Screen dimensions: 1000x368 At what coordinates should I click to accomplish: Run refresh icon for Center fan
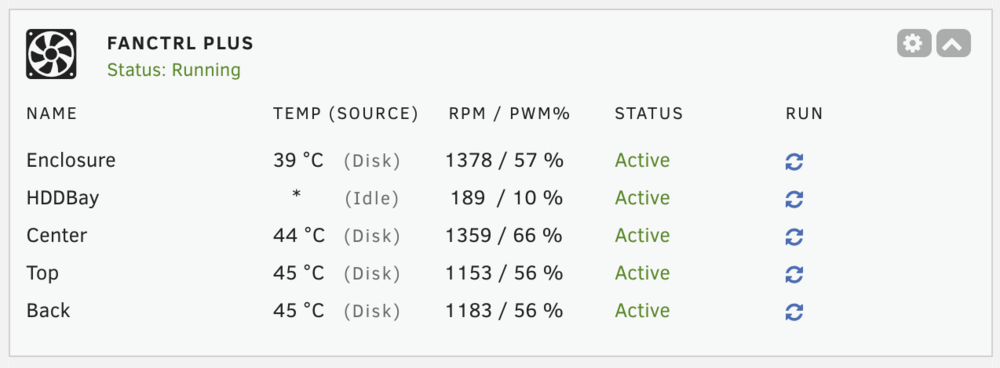[794, 237]
